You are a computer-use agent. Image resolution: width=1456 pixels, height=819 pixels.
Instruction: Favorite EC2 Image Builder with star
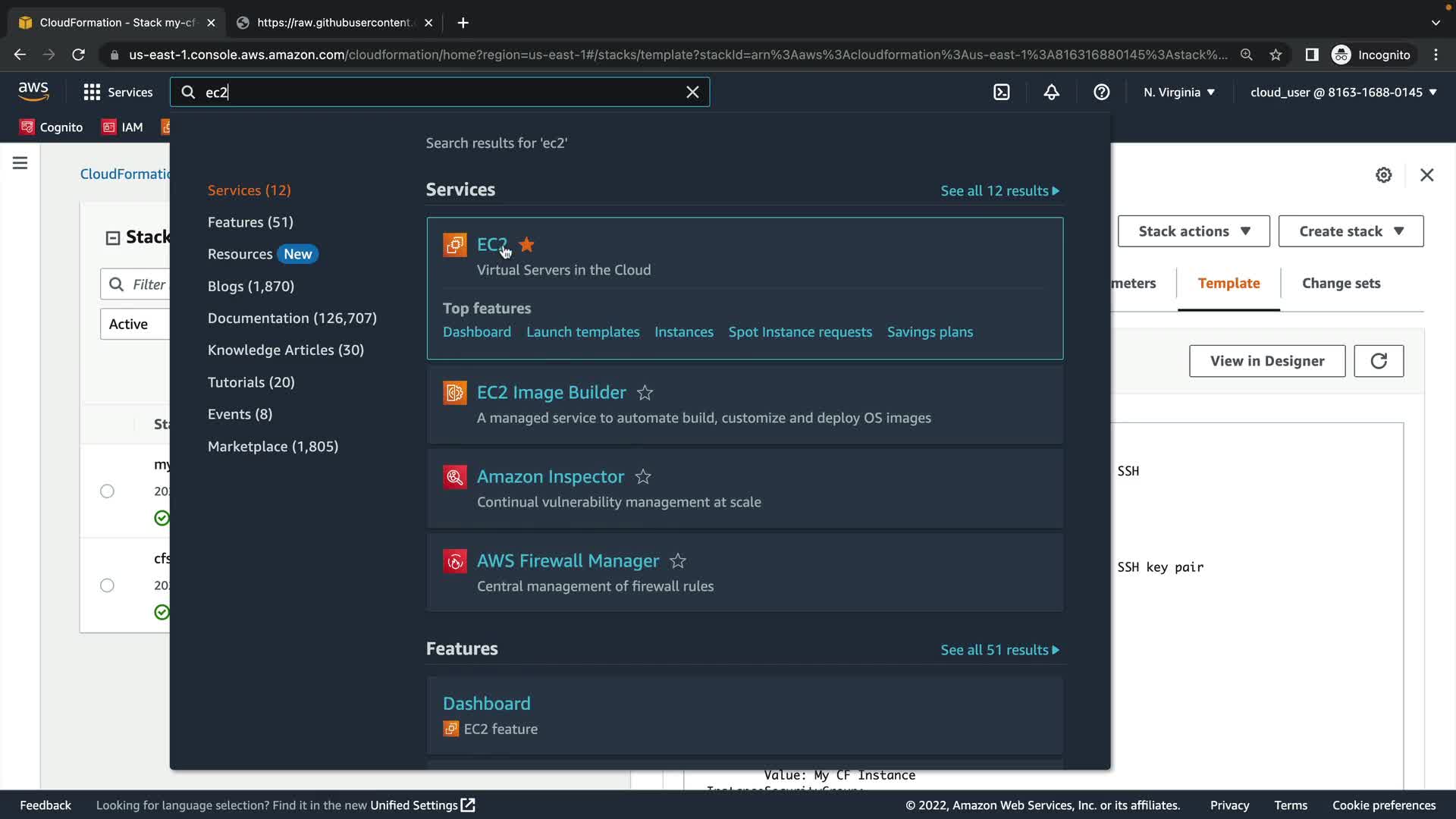[645, 393]
